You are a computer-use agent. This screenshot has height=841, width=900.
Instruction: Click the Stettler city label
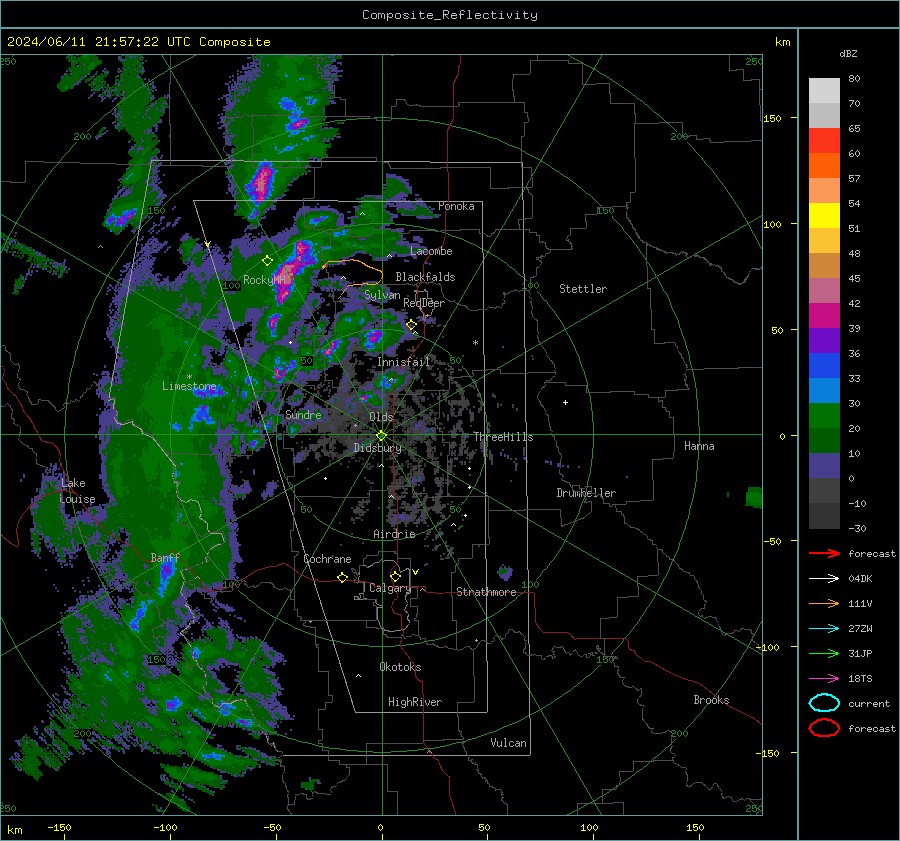[583, 289]
